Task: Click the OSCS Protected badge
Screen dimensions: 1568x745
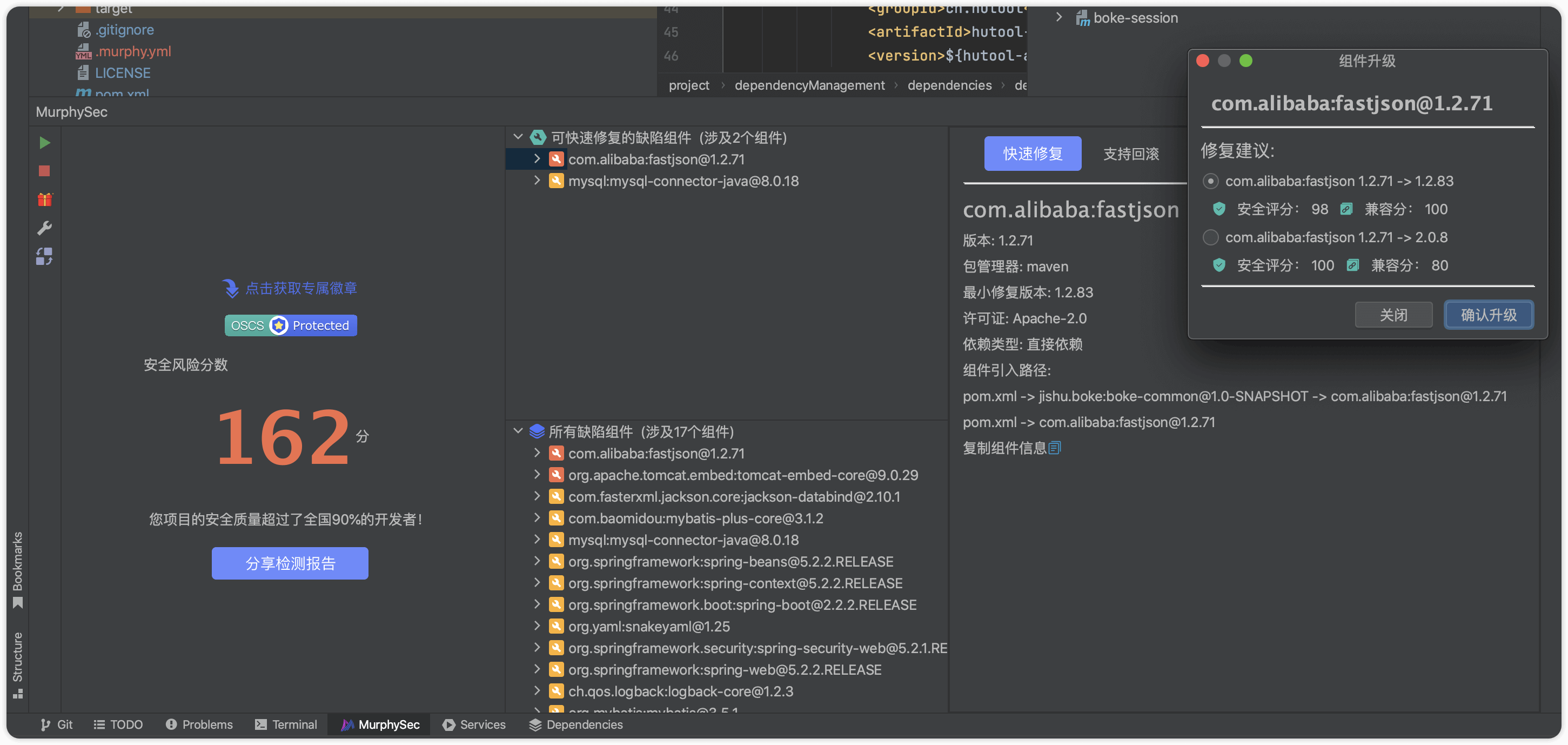Action: tap(290, 325)
